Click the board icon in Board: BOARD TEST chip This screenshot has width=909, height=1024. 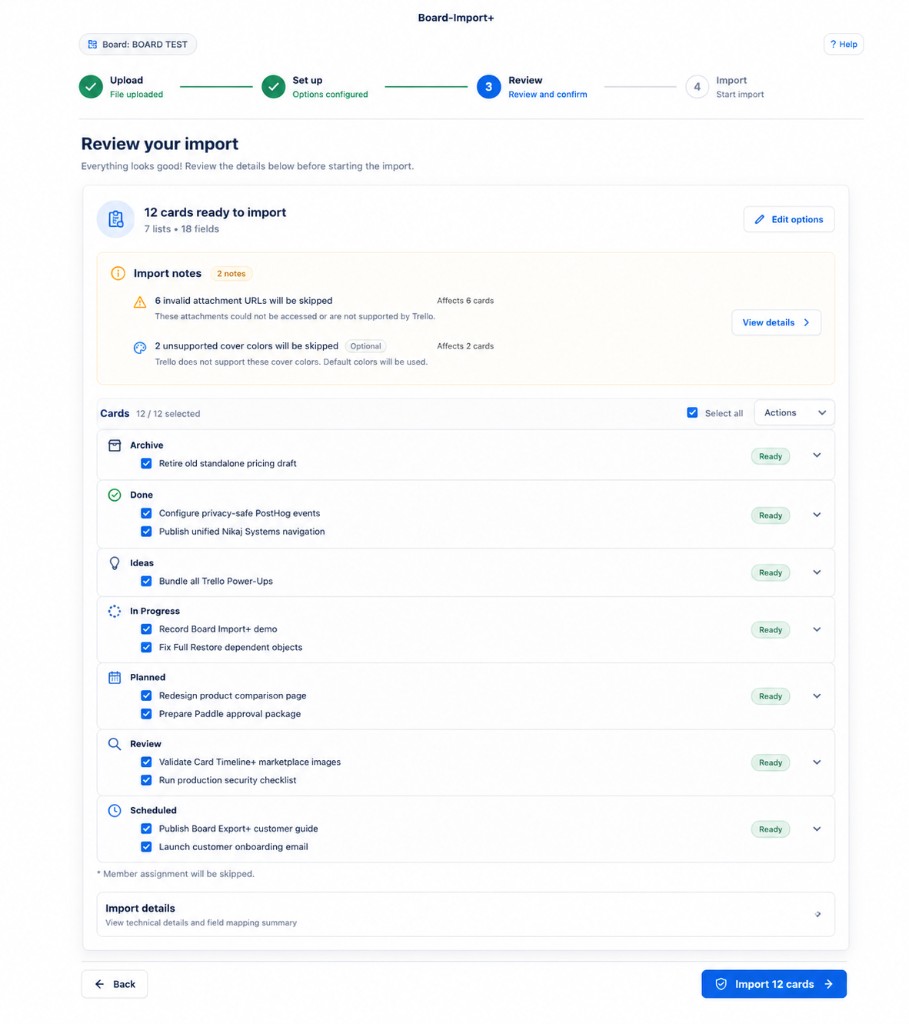pyautogui.click(x=93, y=44)
